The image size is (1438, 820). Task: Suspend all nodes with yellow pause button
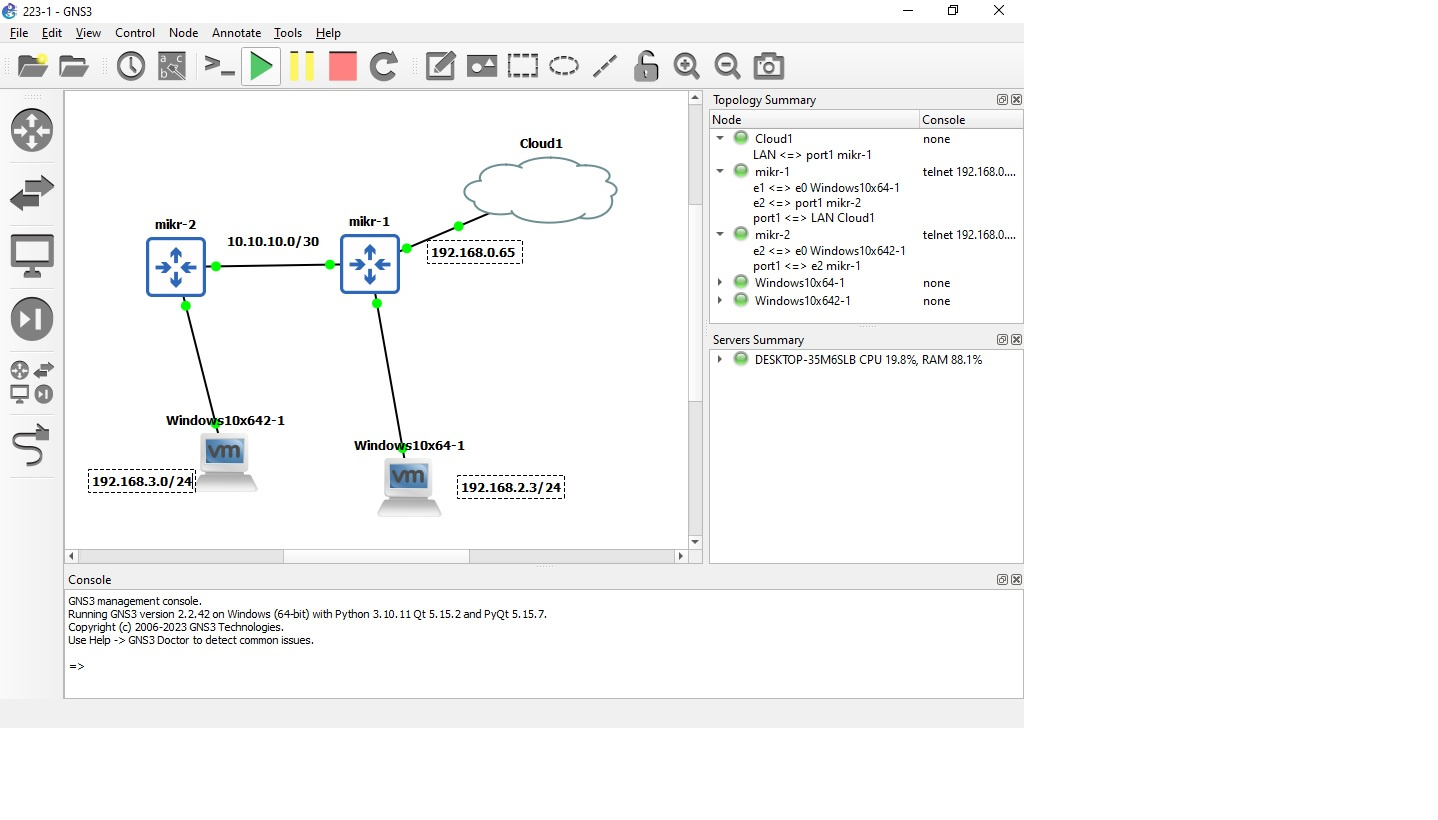point(302,67)
